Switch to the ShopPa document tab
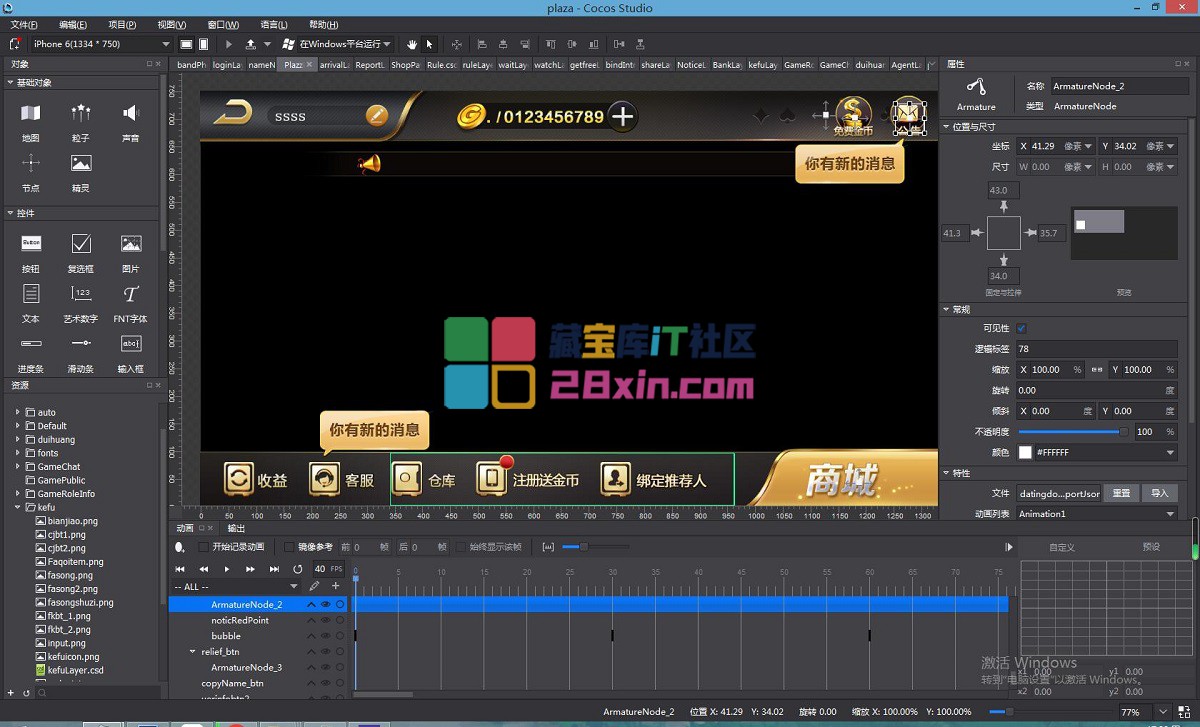The height and width of the screenshot is (727, 1200). pos(405,65)
